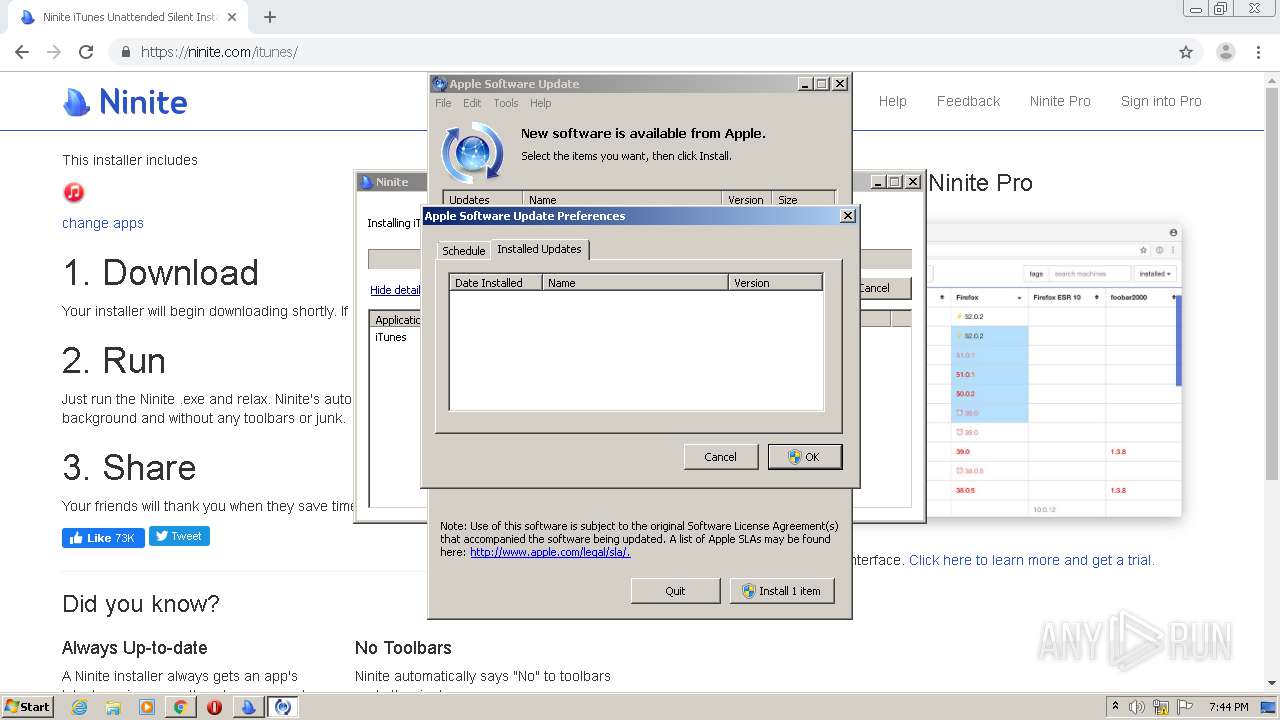Click the Size column header in updates list

pyautogui.click(x=803, y=199)
